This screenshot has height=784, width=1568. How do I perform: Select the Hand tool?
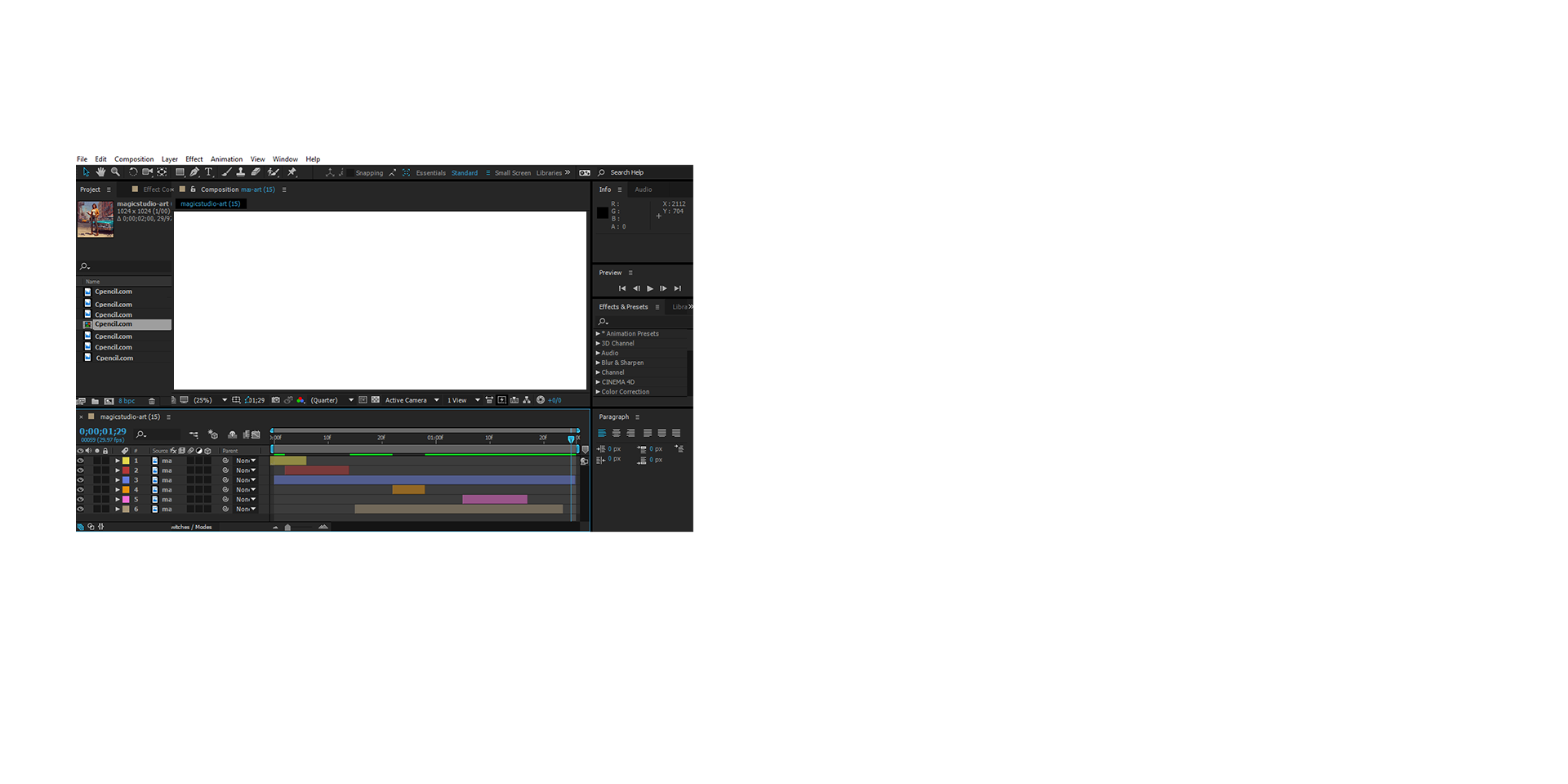pyautogui.click(x=100, y=172)
